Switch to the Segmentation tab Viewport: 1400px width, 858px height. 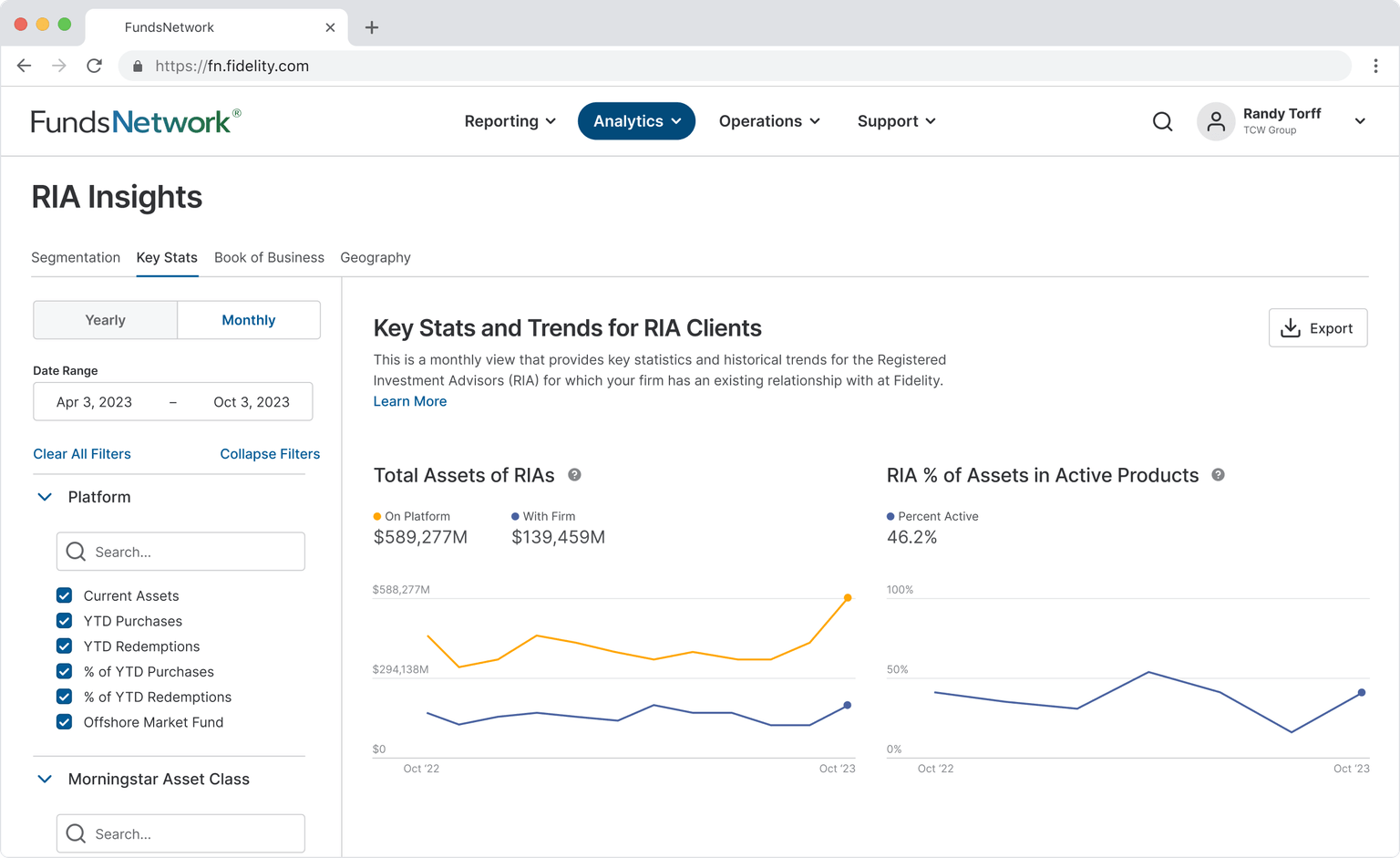[76, 258]
